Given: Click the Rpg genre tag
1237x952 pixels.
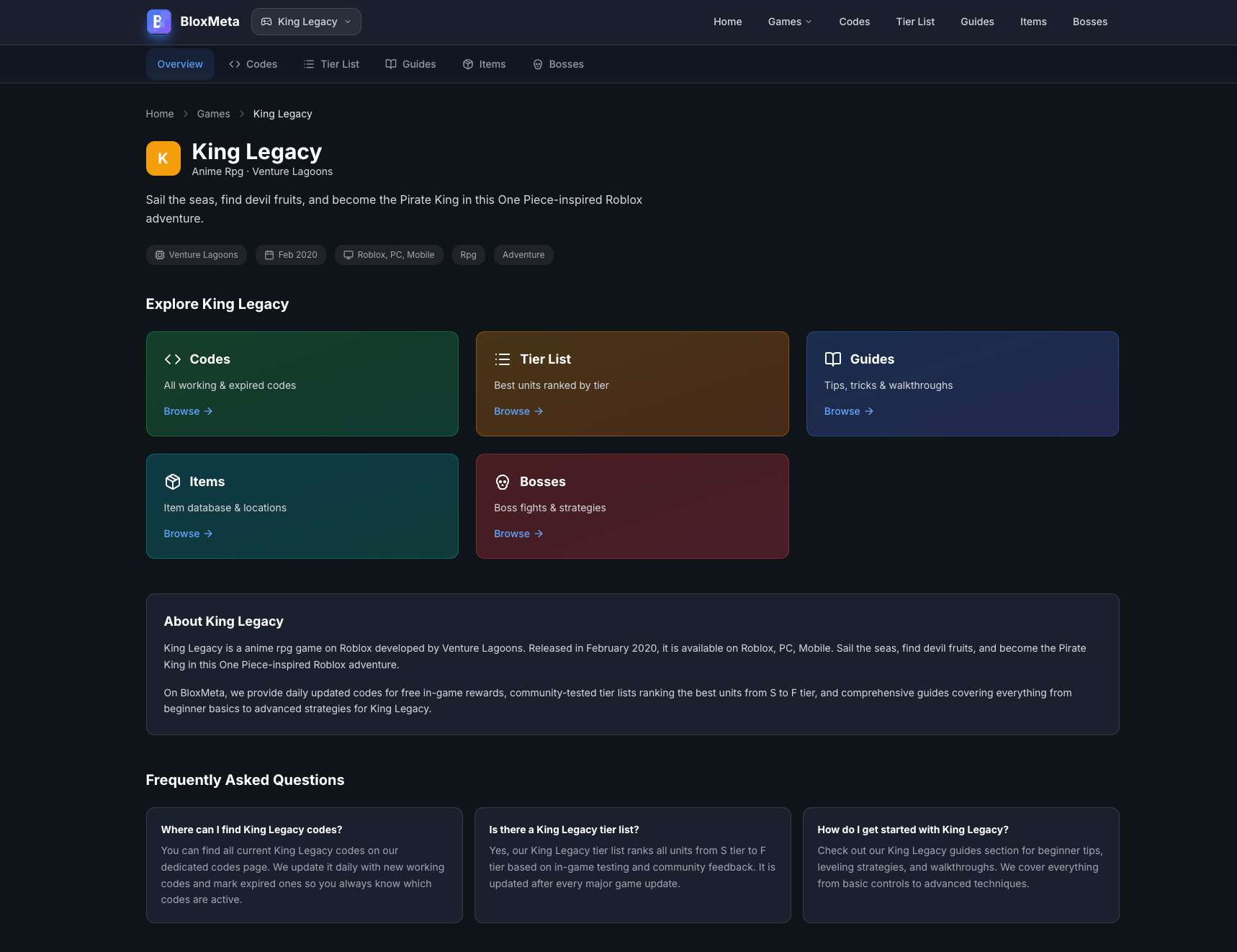Looking at the screenshot, I should [x=469, y=255].
